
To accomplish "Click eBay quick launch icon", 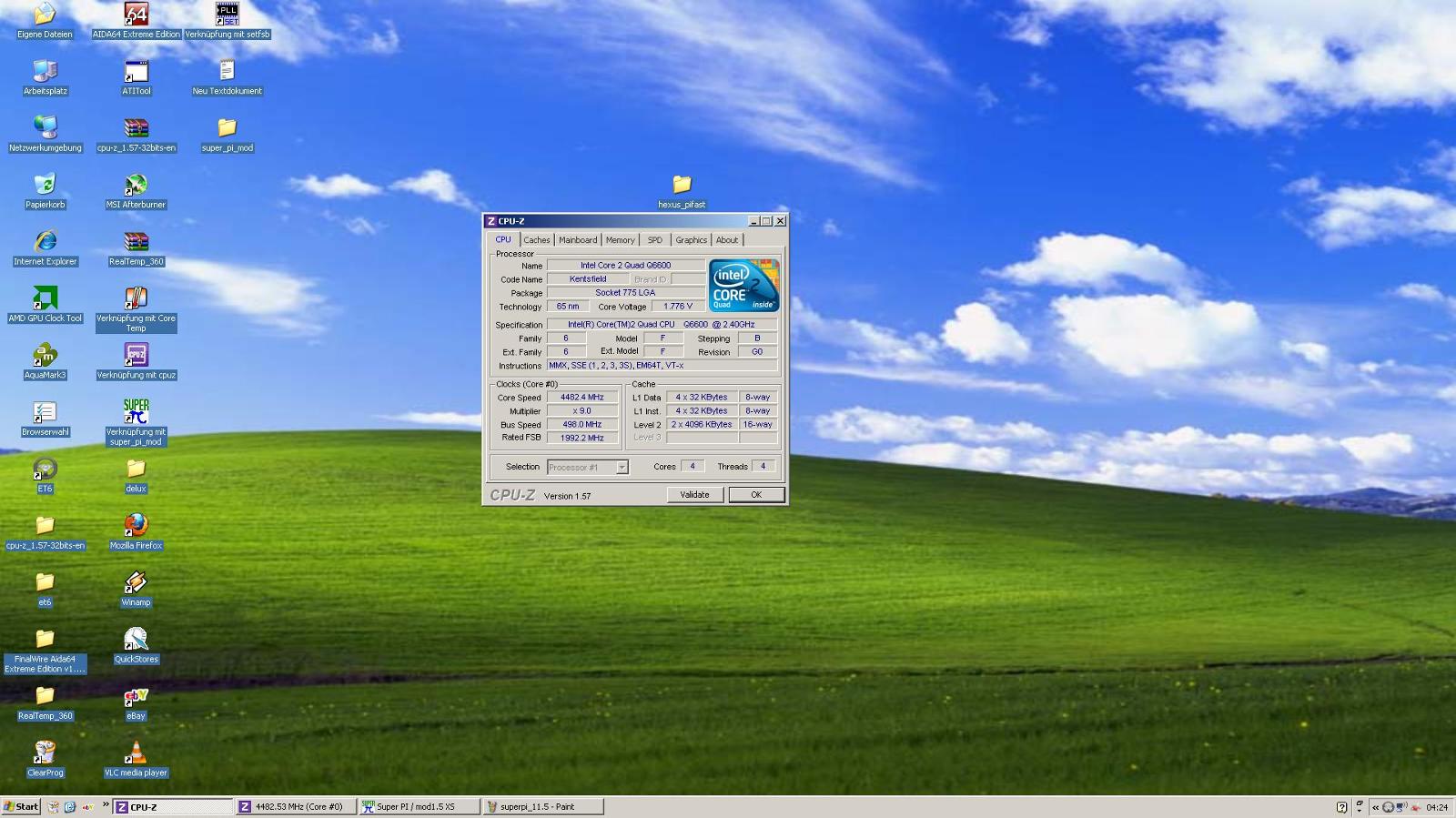I will tap(87, 807).
